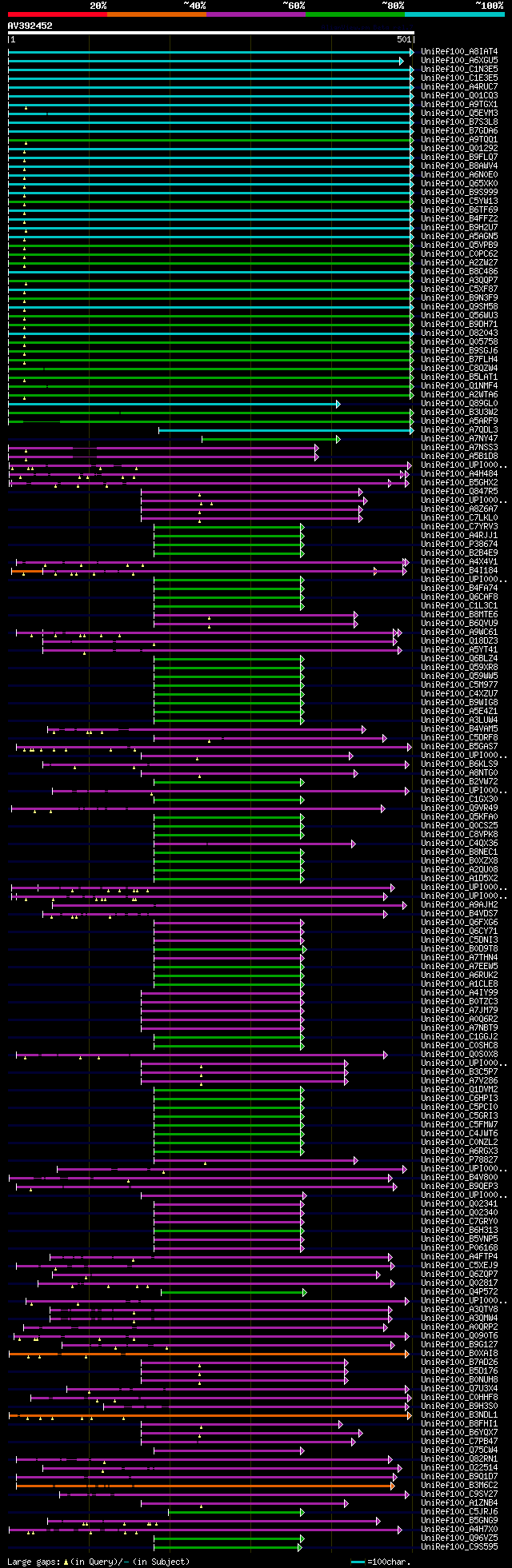The image size is (512, 1568).
Task: Select UniRef100_A3QTV8 label
Action: coord(459,1310)
